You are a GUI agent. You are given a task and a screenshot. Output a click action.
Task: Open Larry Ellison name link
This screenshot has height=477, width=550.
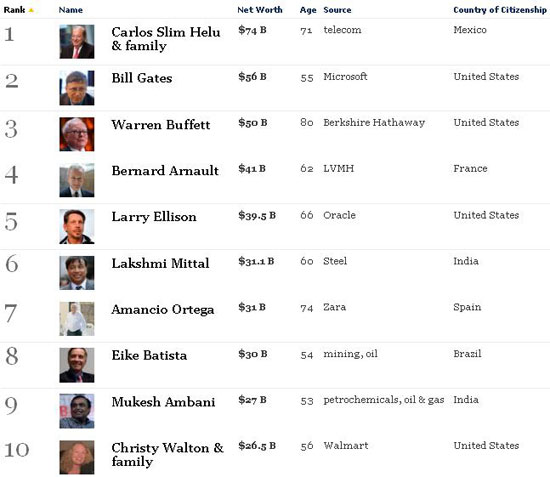[x=154, y=217]
